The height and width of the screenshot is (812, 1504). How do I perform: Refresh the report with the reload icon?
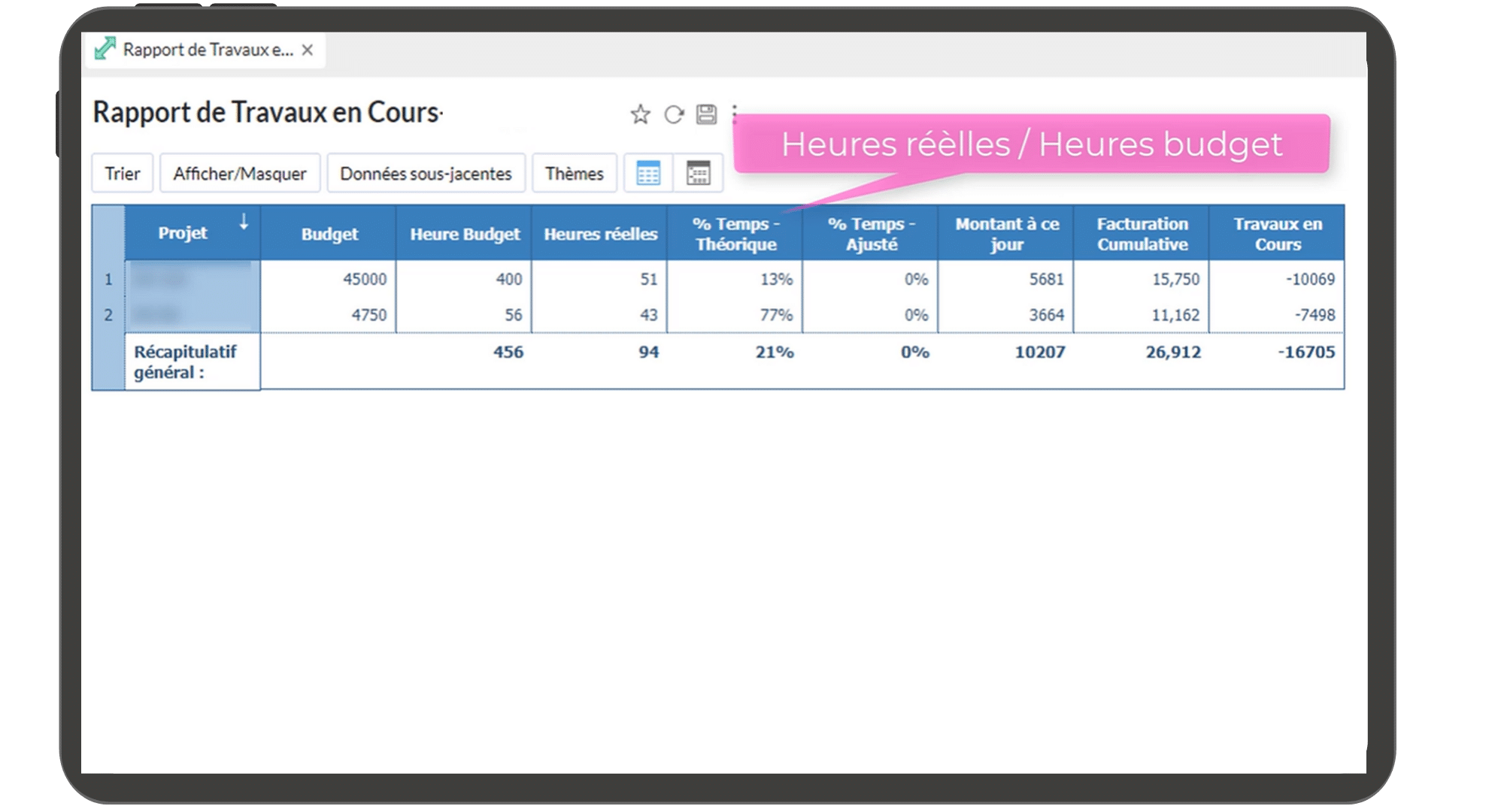point(674,114)
